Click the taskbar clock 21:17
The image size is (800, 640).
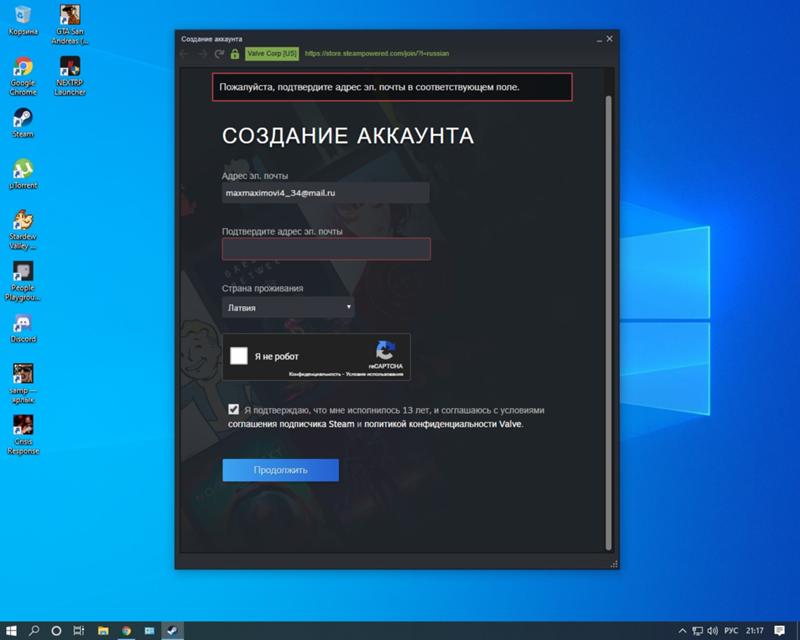(x=755, y=631)
